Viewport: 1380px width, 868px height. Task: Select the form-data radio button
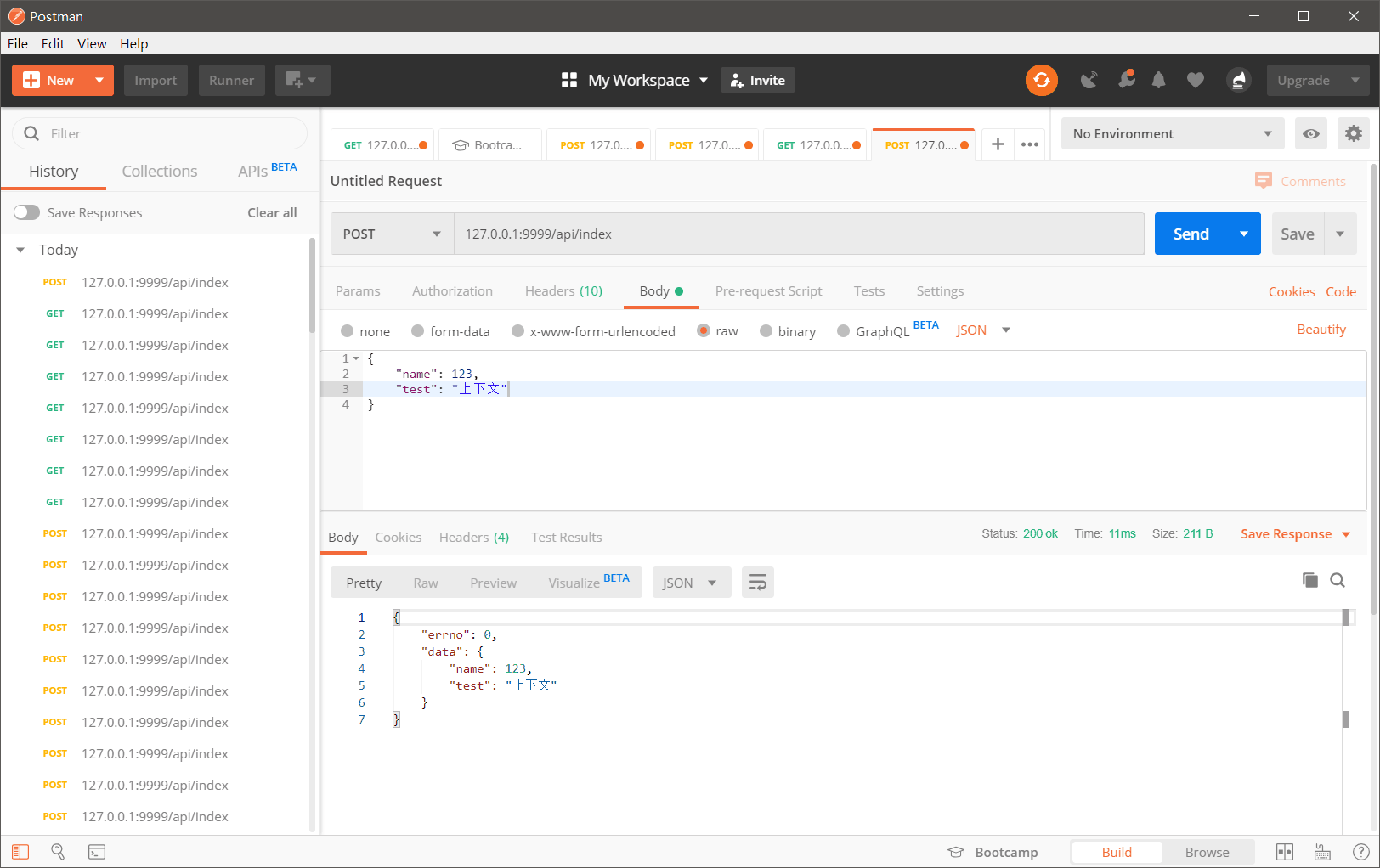(x=417, y=330)
